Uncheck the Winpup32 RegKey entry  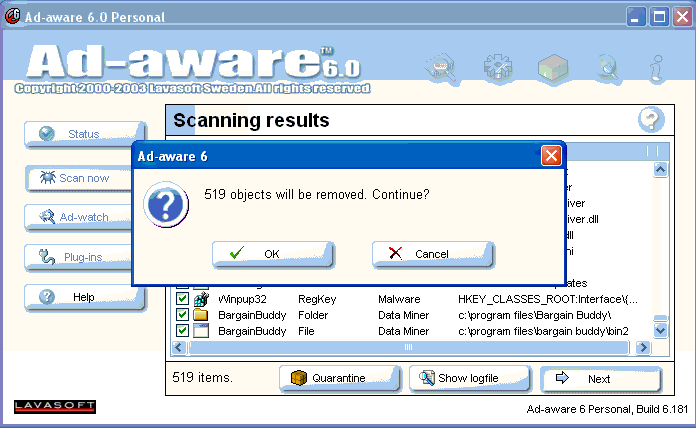pos(183,299)
